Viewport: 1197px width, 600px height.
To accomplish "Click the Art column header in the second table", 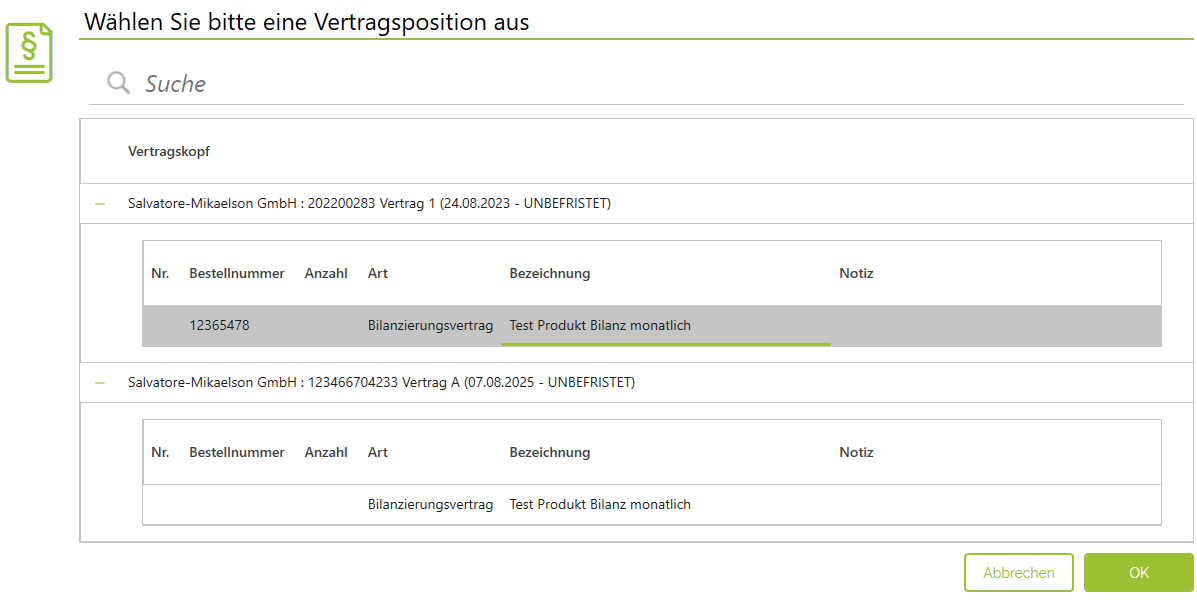I will click(x=378, y=452).
